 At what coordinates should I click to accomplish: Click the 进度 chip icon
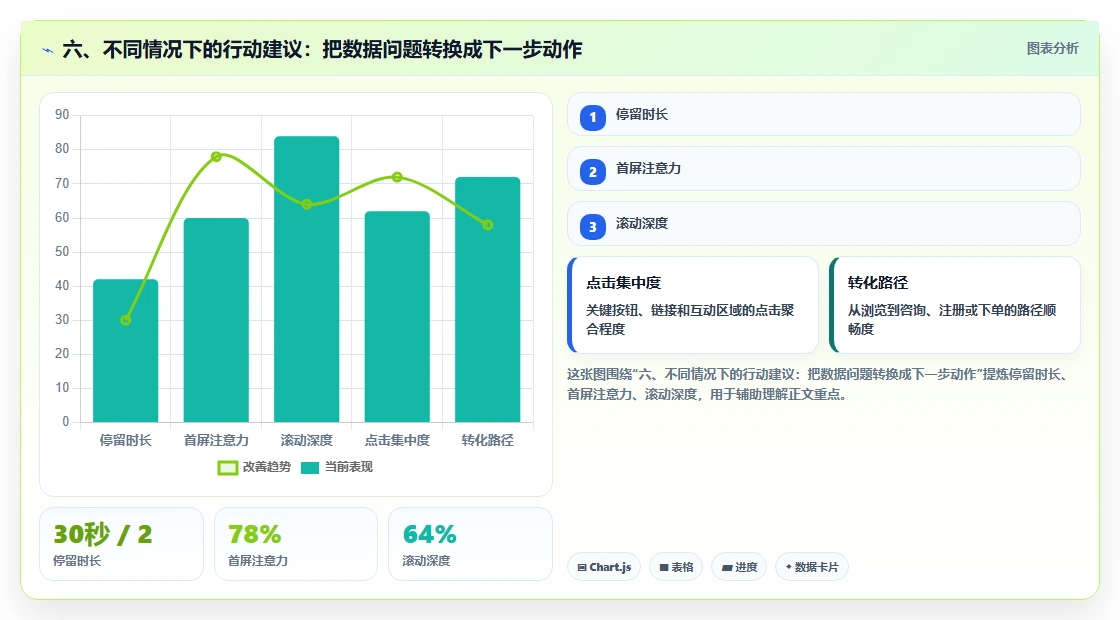pyautogui.click(x=727, y=568)
